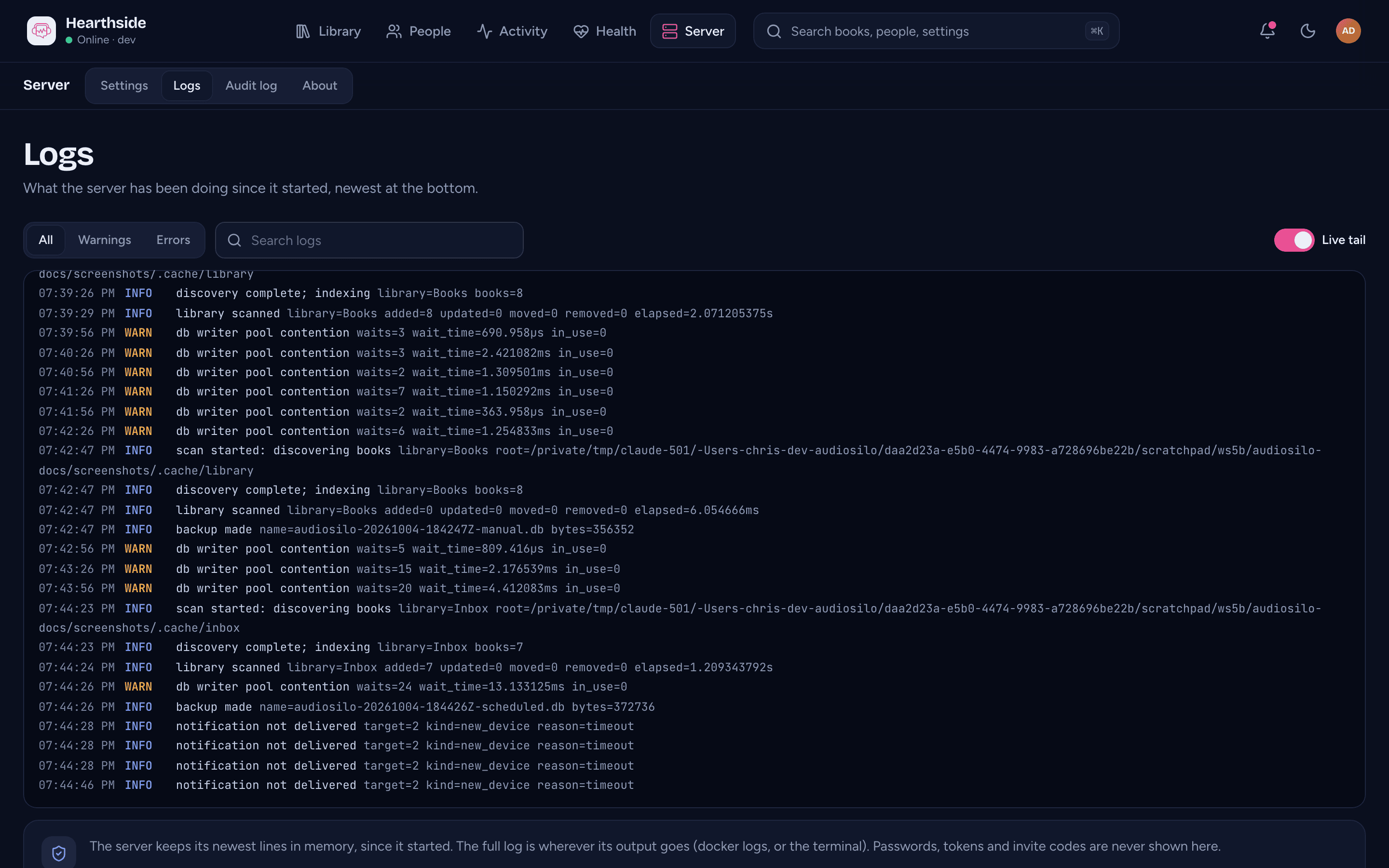Screen dimensions: 1389x868
Task: Click the Library books icon
Action: click(x=302, y=31)
